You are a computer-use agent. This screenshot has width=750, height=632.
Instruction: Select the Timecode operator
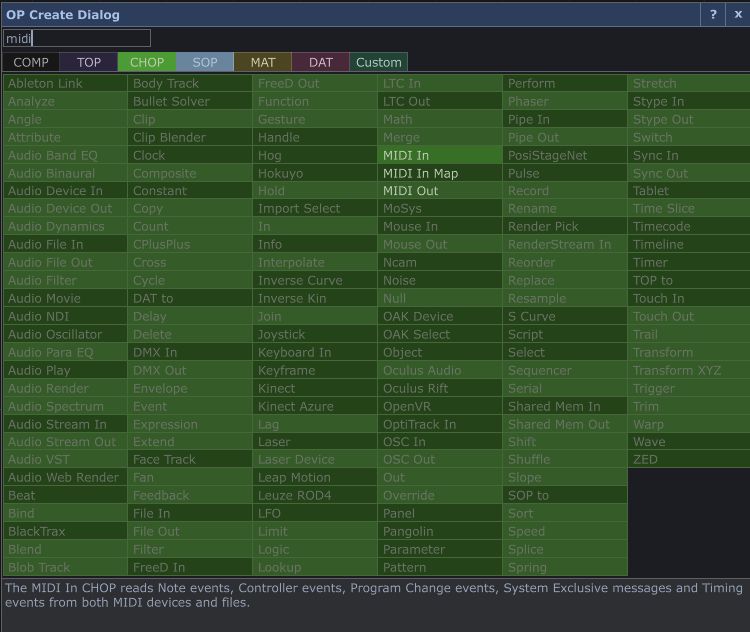(x=689, y=226)
